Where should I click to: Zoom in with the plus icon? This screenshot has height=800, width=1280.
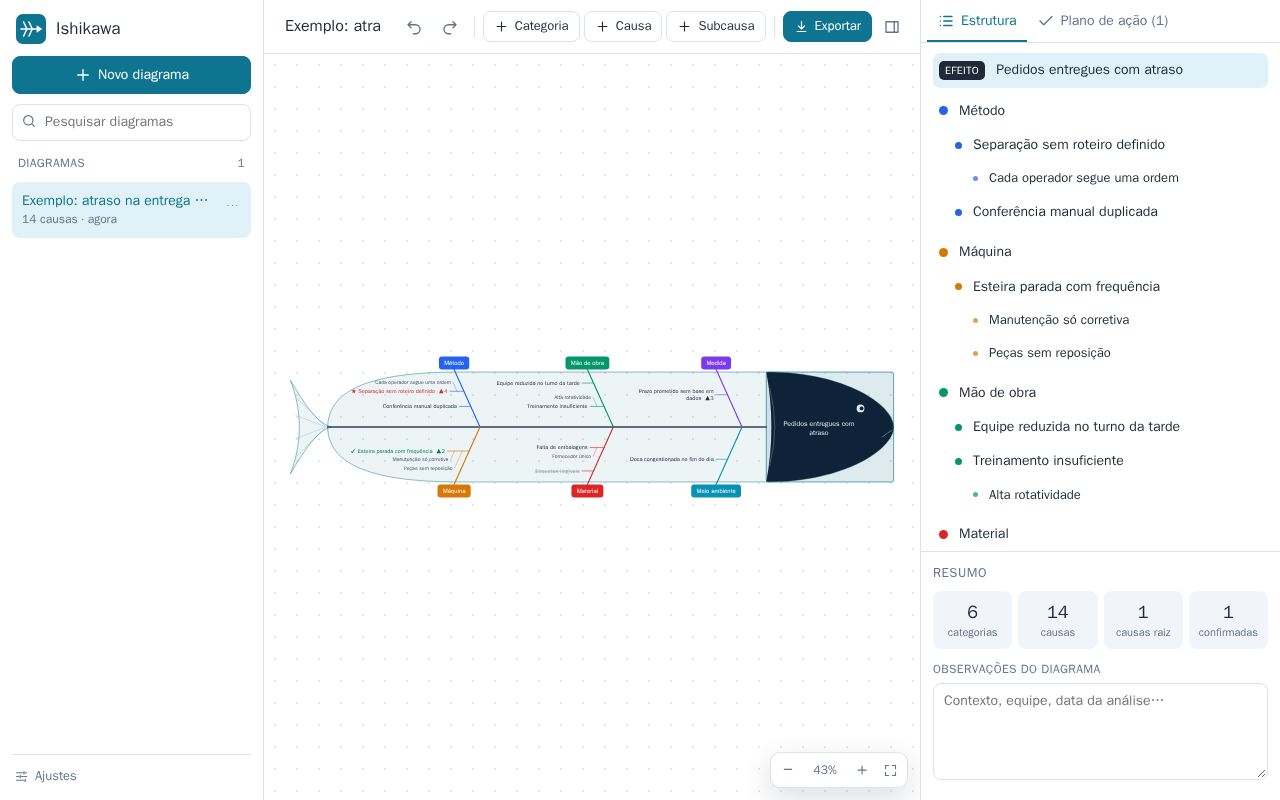(x=862, y=770)
